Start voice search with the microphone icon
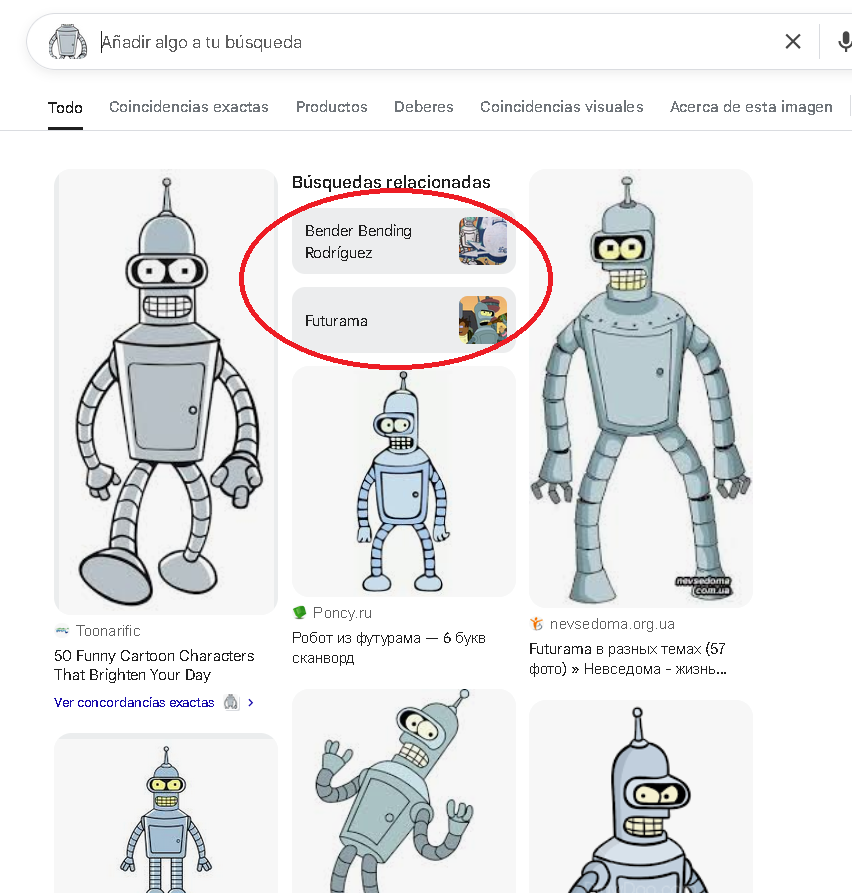Viewport: 852px width, 893px height. point(845,42)
